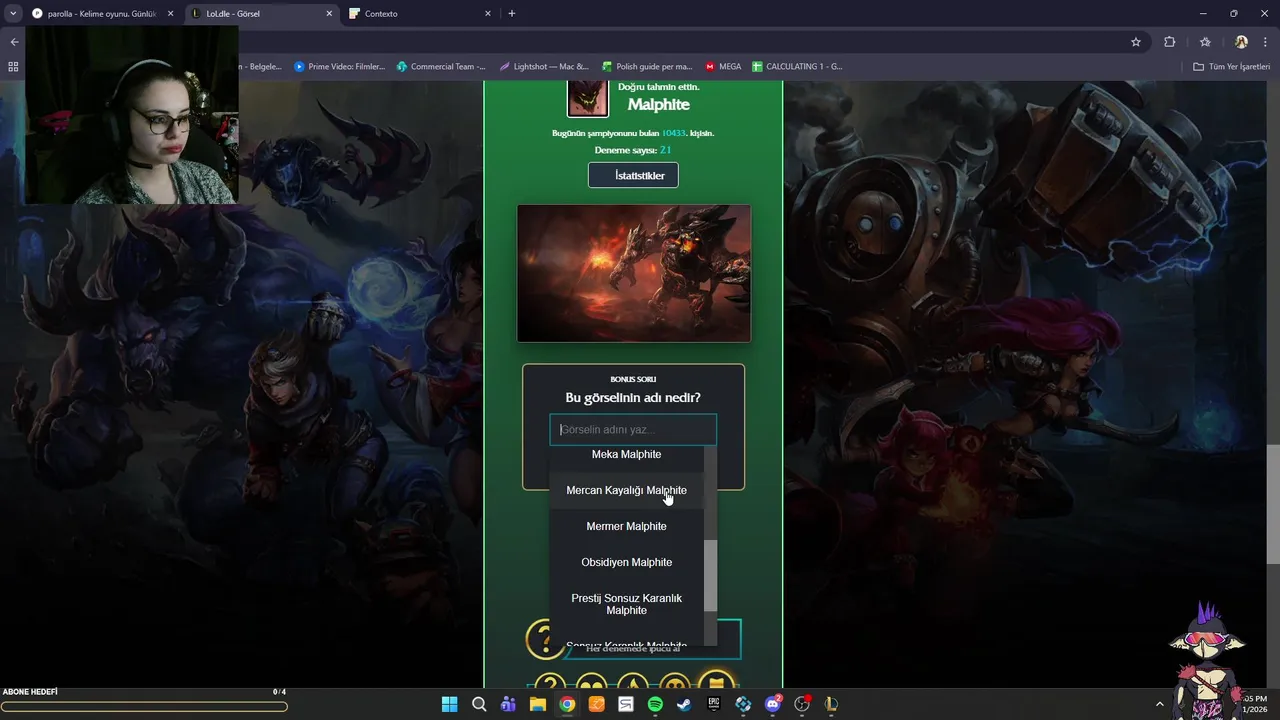Click the large question mark hint icon
Viewport: 1280px width, 720px height.
pyautogui.click(x=545, y=639)
